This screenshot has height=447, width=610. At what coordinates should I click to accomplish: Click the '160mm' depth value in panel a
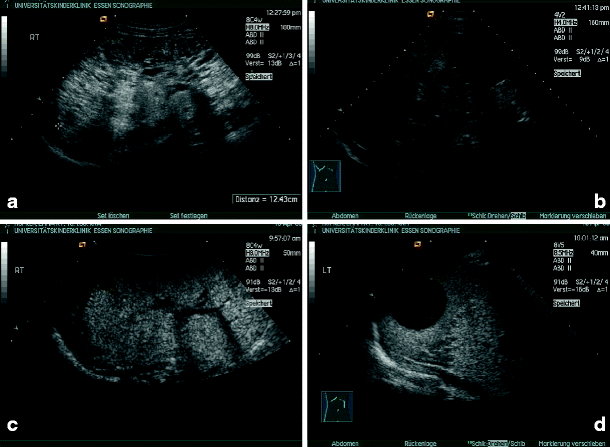pyautogui.click(x=290, y=28)
